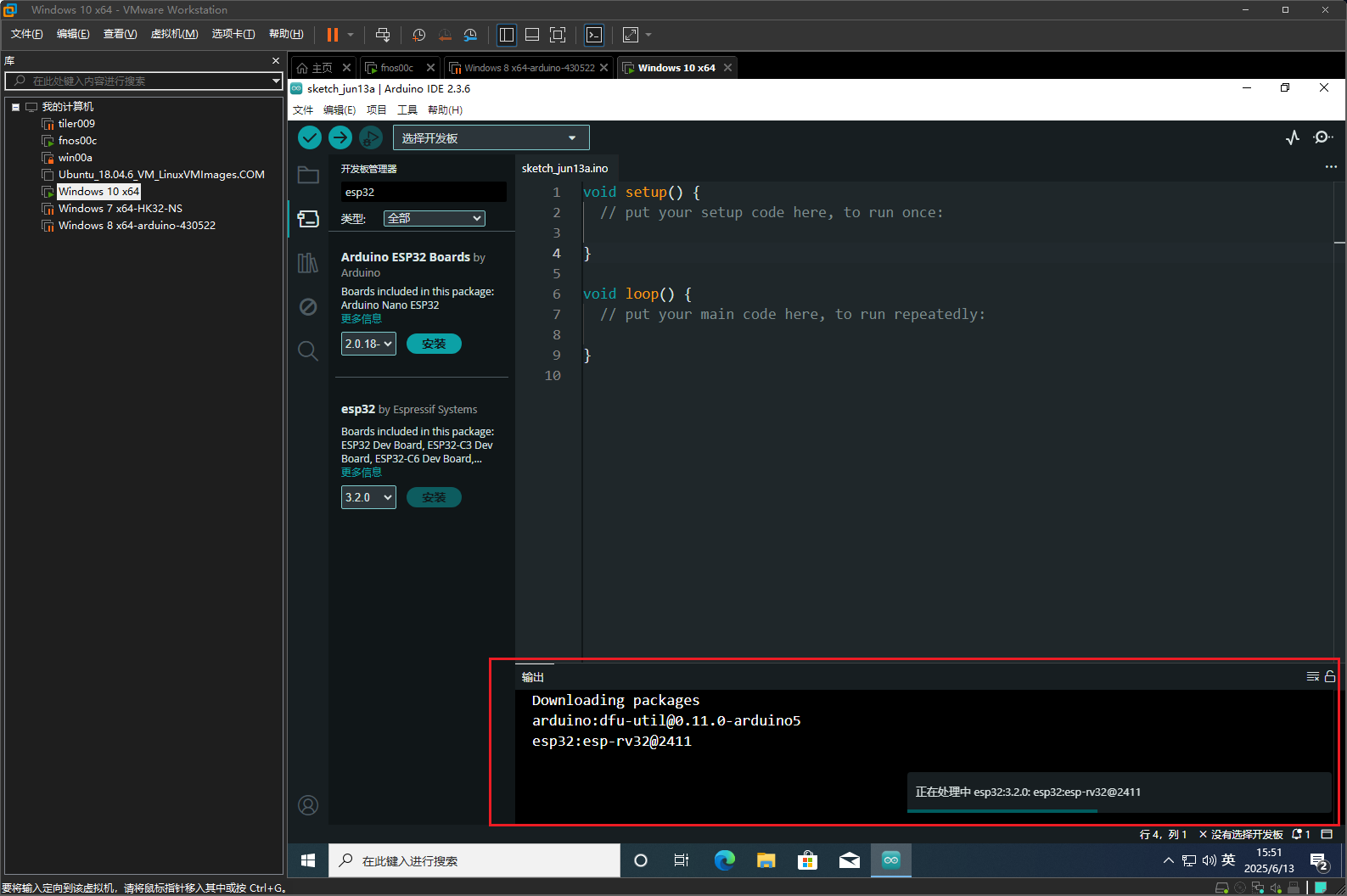This screenshot has width=1347, height=896.
Task: Select Windows 7 x64-HK32-NS in the library
Action: coord(120,209)
